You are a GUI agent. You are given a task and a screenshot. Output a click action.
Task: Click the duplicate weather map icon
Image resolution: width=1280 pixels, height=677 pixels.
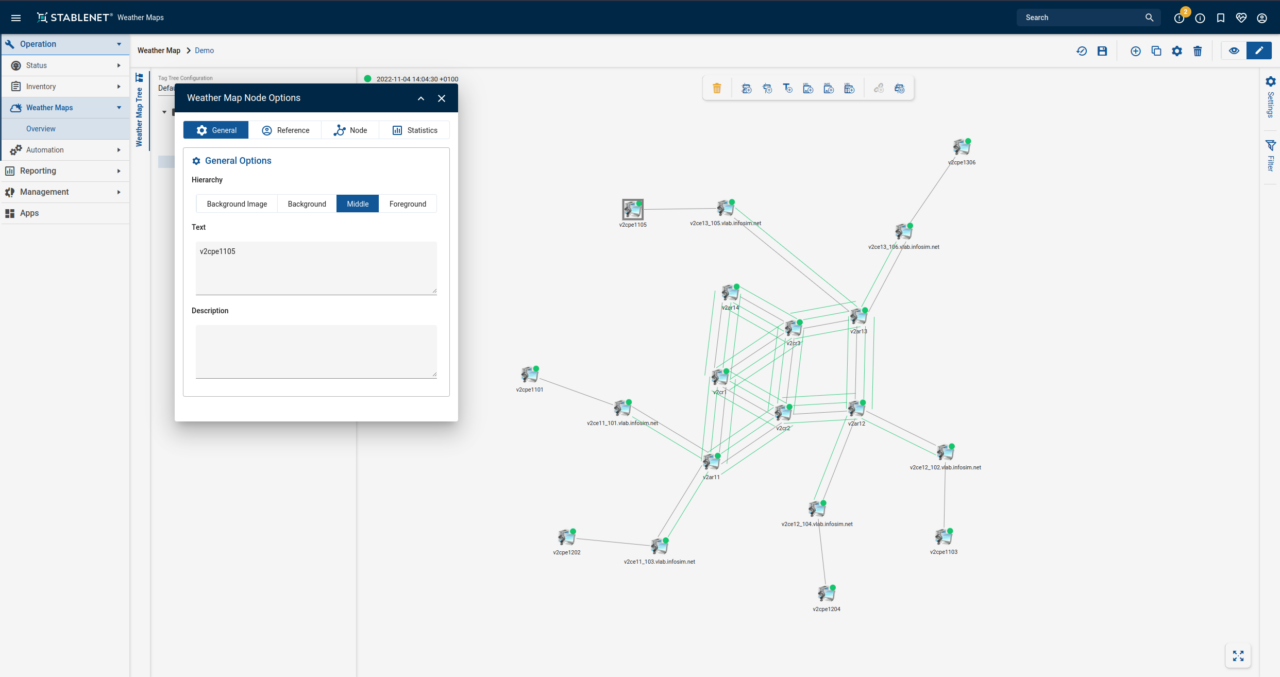pyautogui.click(x=1156, y=51)
